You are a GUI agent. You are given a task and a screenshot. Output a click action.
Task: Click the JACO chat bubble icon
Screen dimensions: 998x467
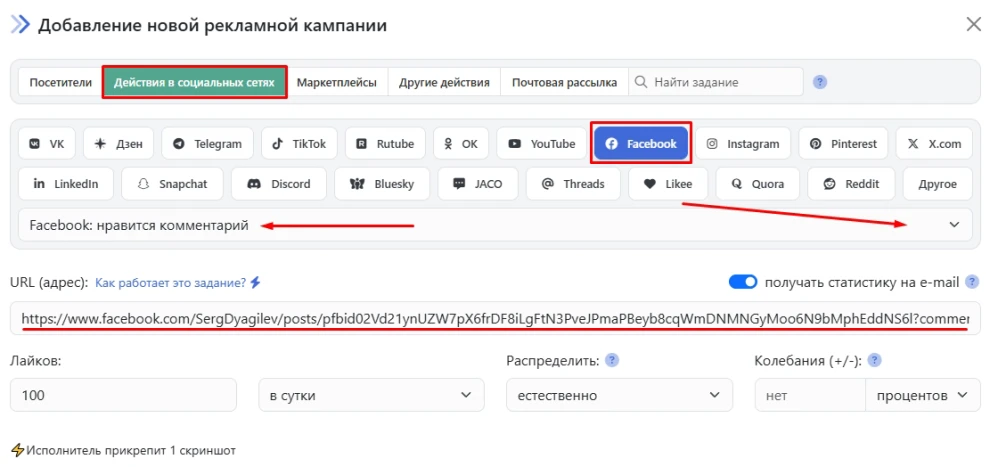coord(459,184)
